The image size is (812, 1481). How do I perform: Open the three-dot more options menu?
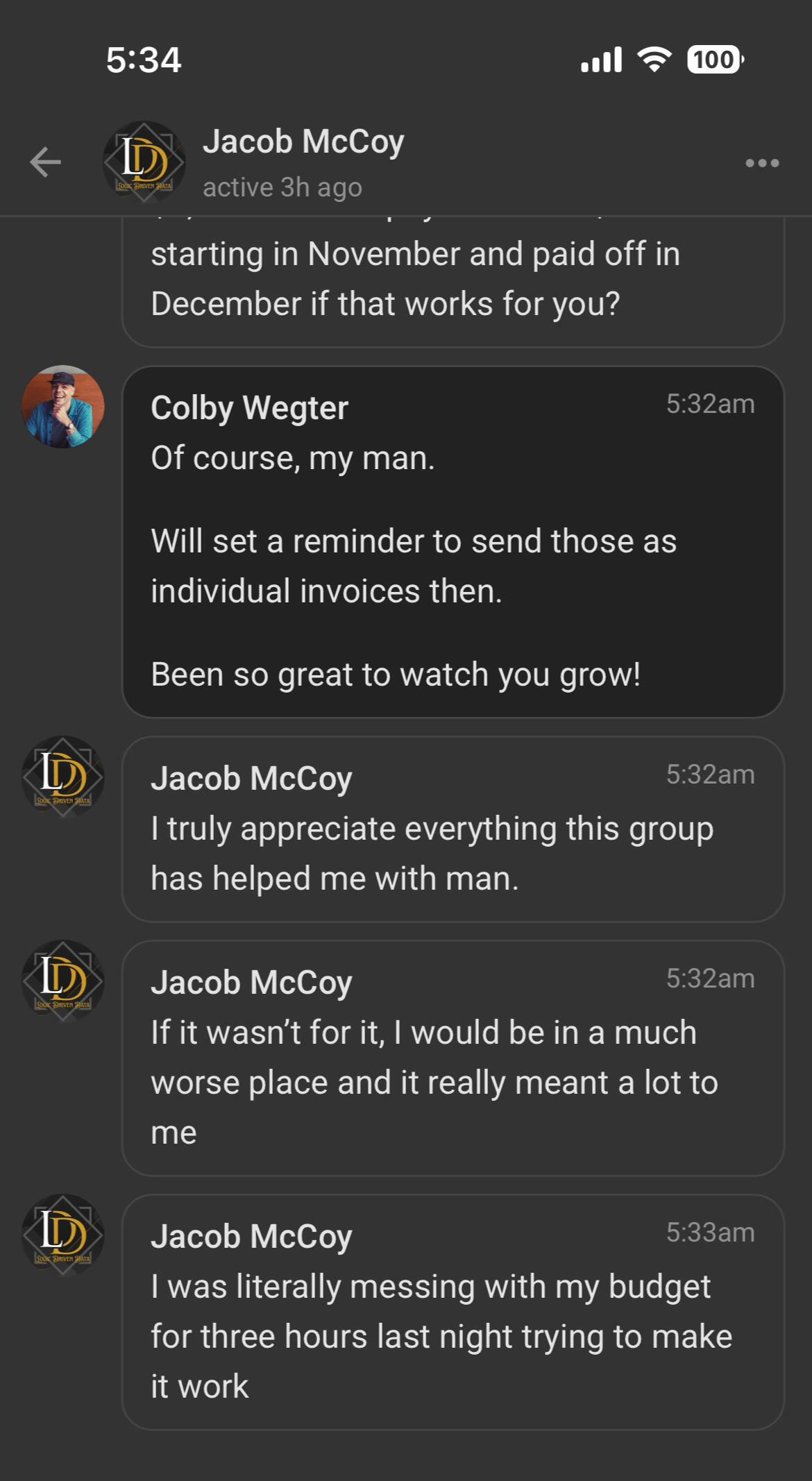[761, 163]
